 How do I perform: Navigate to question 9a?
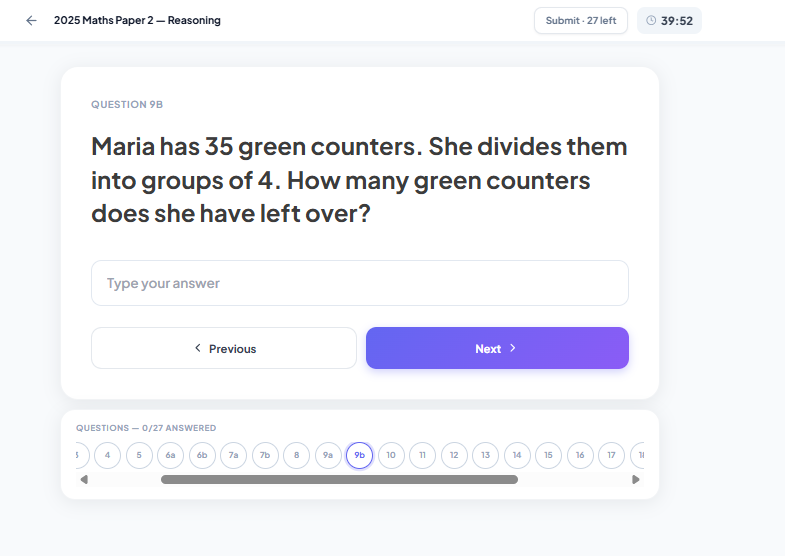(328, 455)
